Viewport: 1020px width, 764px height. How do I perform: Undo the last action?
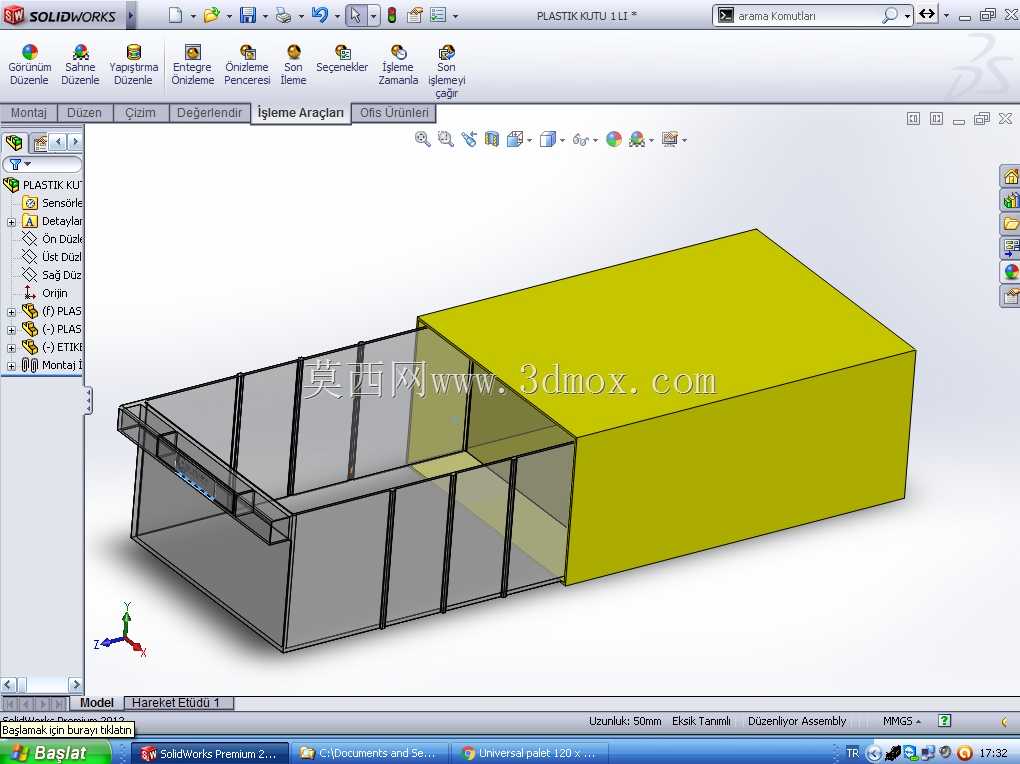pyautogui.click(x=319, y=15)
